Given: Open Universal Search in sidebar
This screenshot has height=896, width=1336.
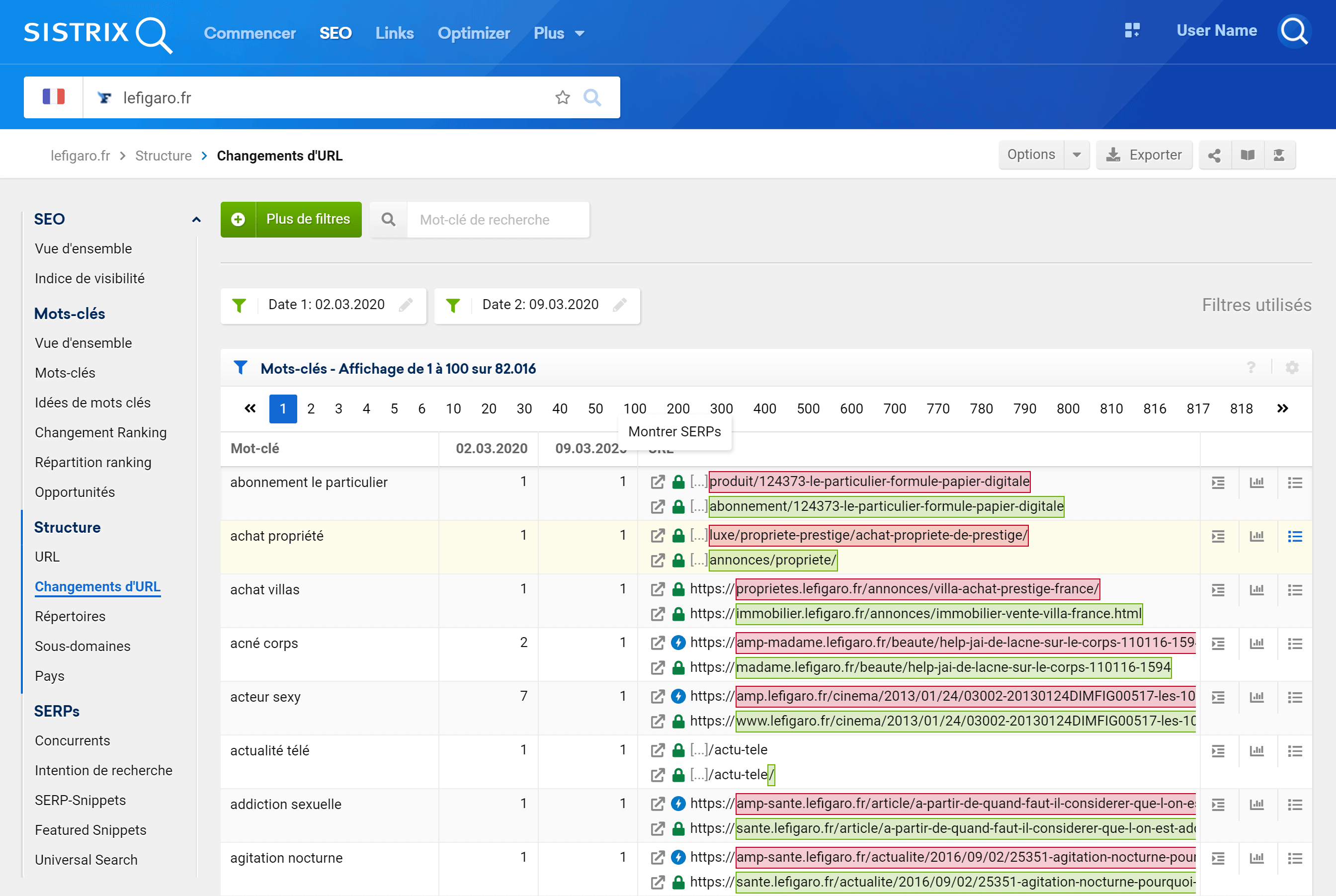Looking at the screenshot, I should (86, 861).
